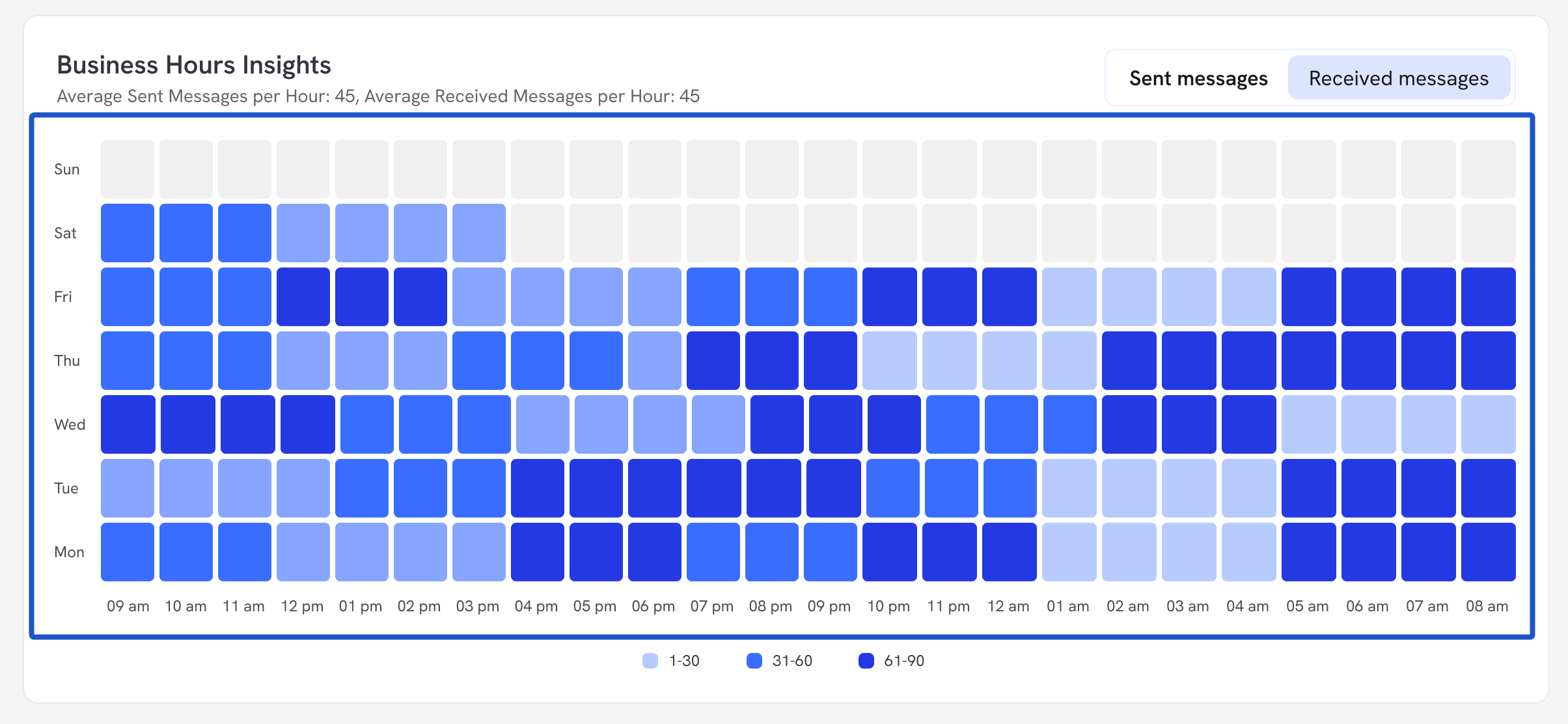Click the Friday 01 am heatmap cell

[1069, 297]
